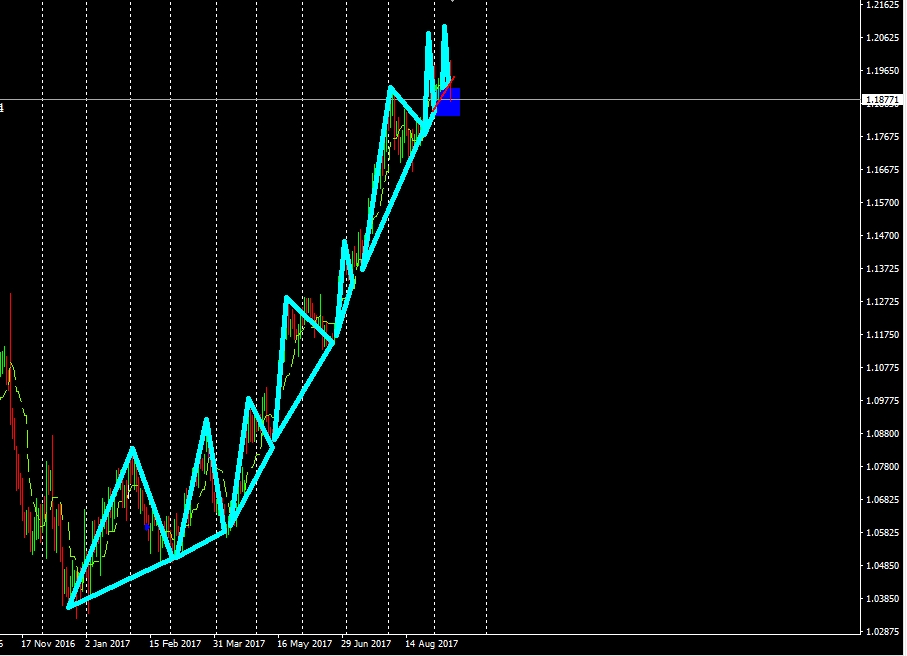Image resolution: width=907 pixels, height=656 pixels.
Task: Click the 1.21625 price scale label
Action: pos(882,5)
